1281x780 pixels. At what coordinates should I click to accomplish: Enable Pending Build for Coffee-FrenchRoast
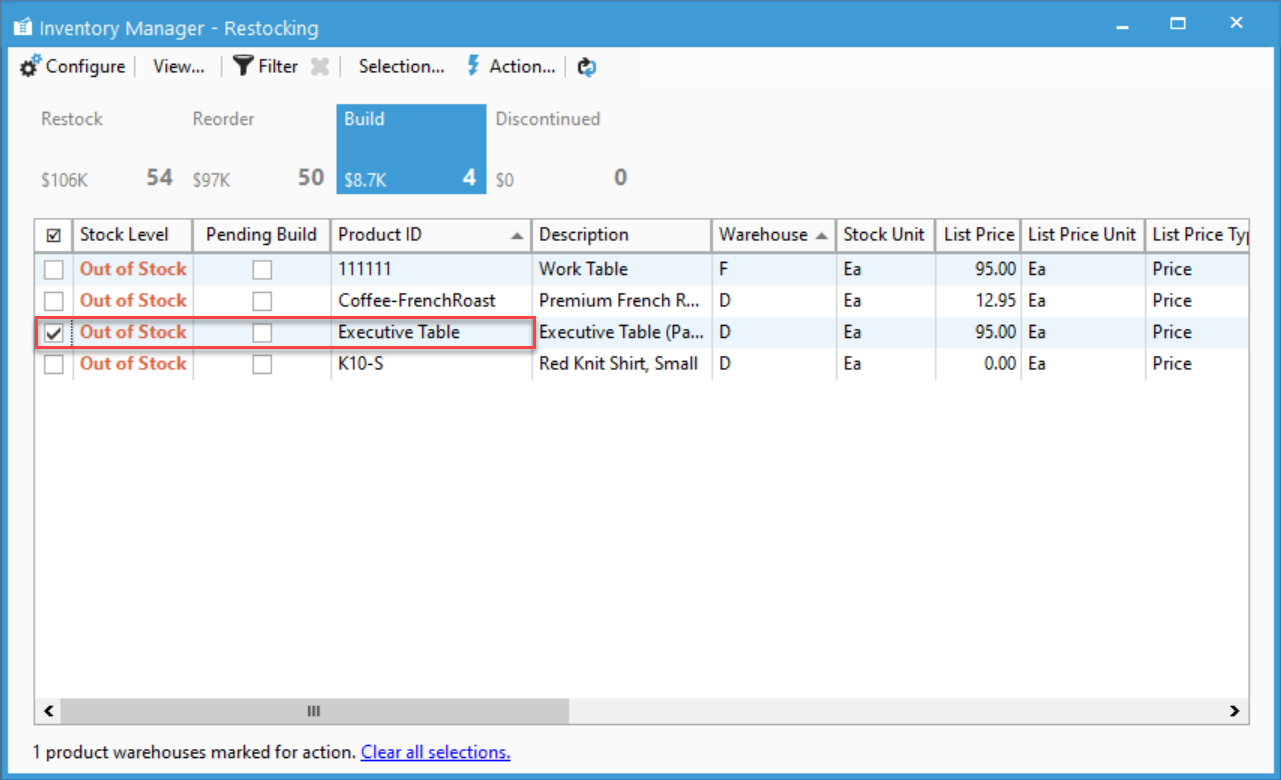pyautogui.click(x=262, y=301)
